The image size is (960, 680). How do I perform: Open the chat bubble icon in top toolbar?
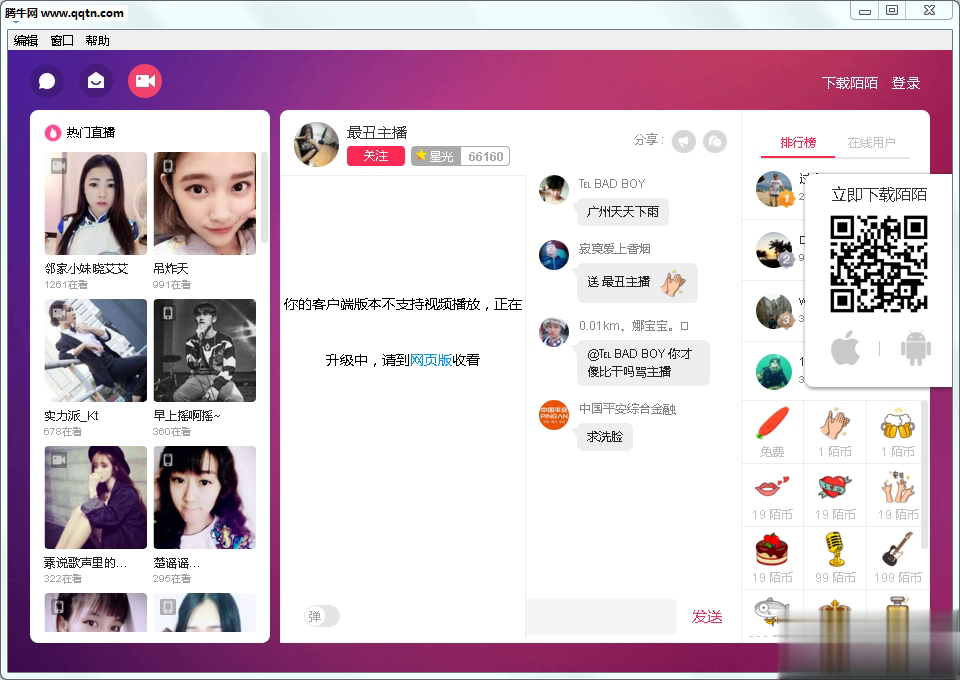(x=46, y=80)
